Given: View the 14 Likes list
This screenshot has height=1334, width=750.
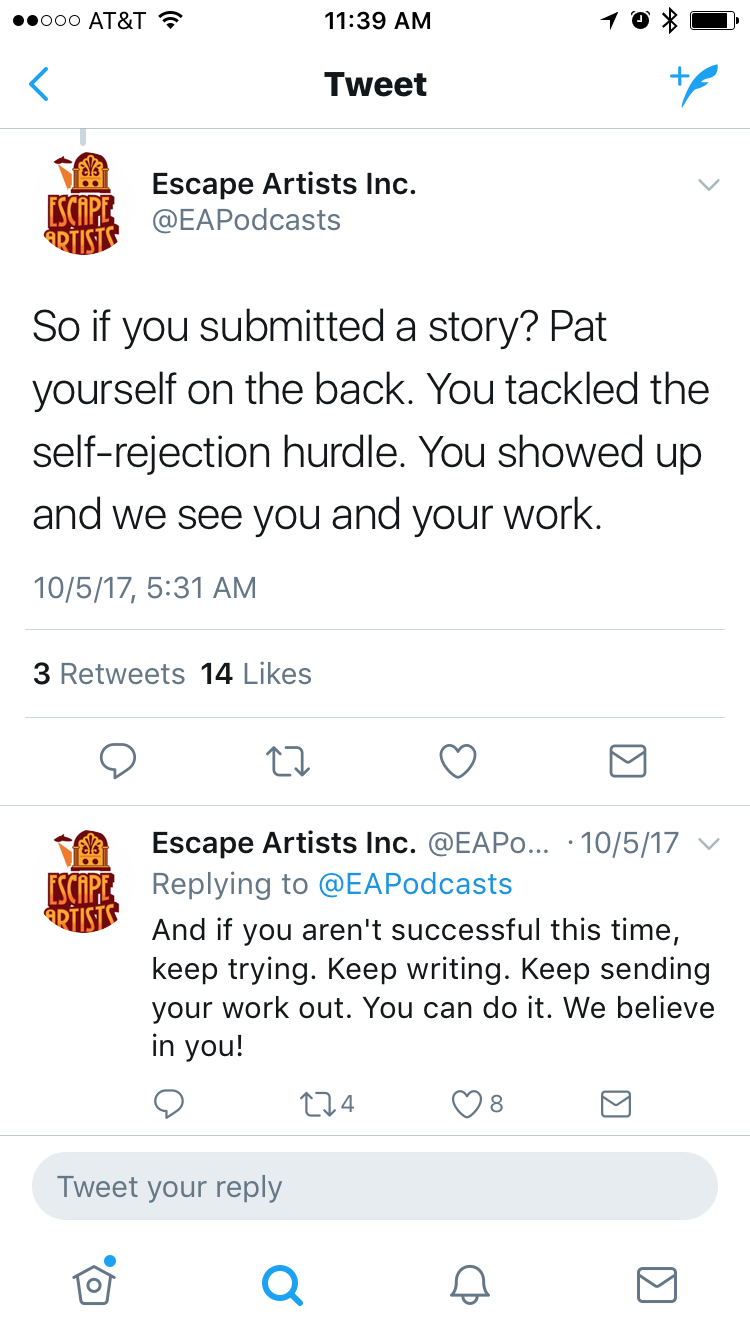Looking at the screenshot, I should click(x=256, y=674).
